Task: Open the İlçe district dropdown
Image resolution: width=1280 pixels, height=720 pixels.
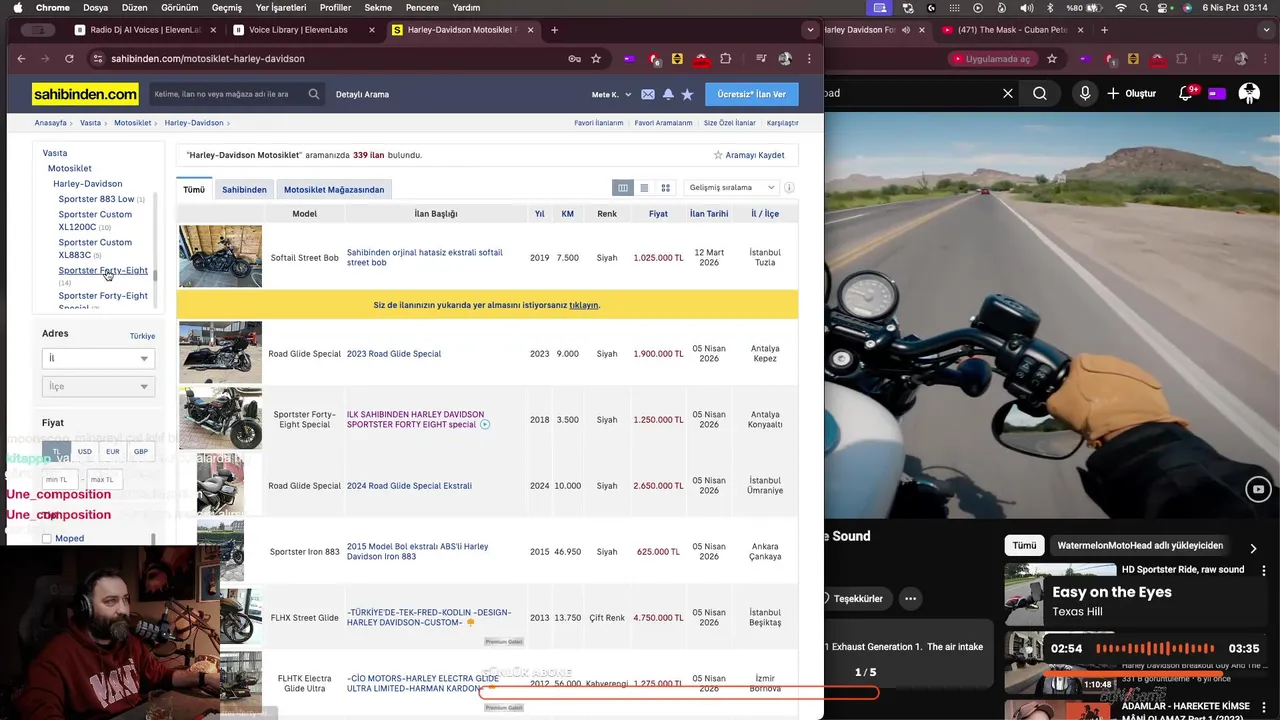Action: coord(98,386)
